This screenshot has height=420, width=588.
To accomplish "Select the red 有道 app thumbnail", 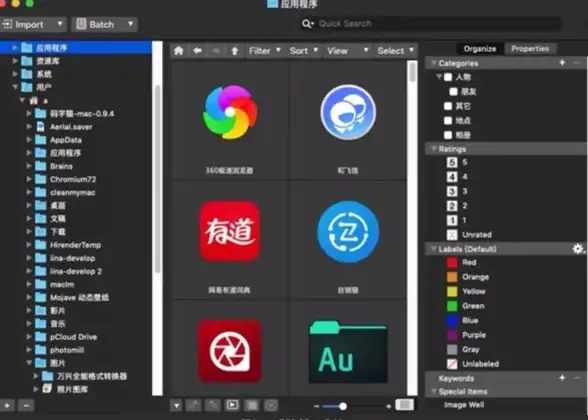I will pos(230,231).
